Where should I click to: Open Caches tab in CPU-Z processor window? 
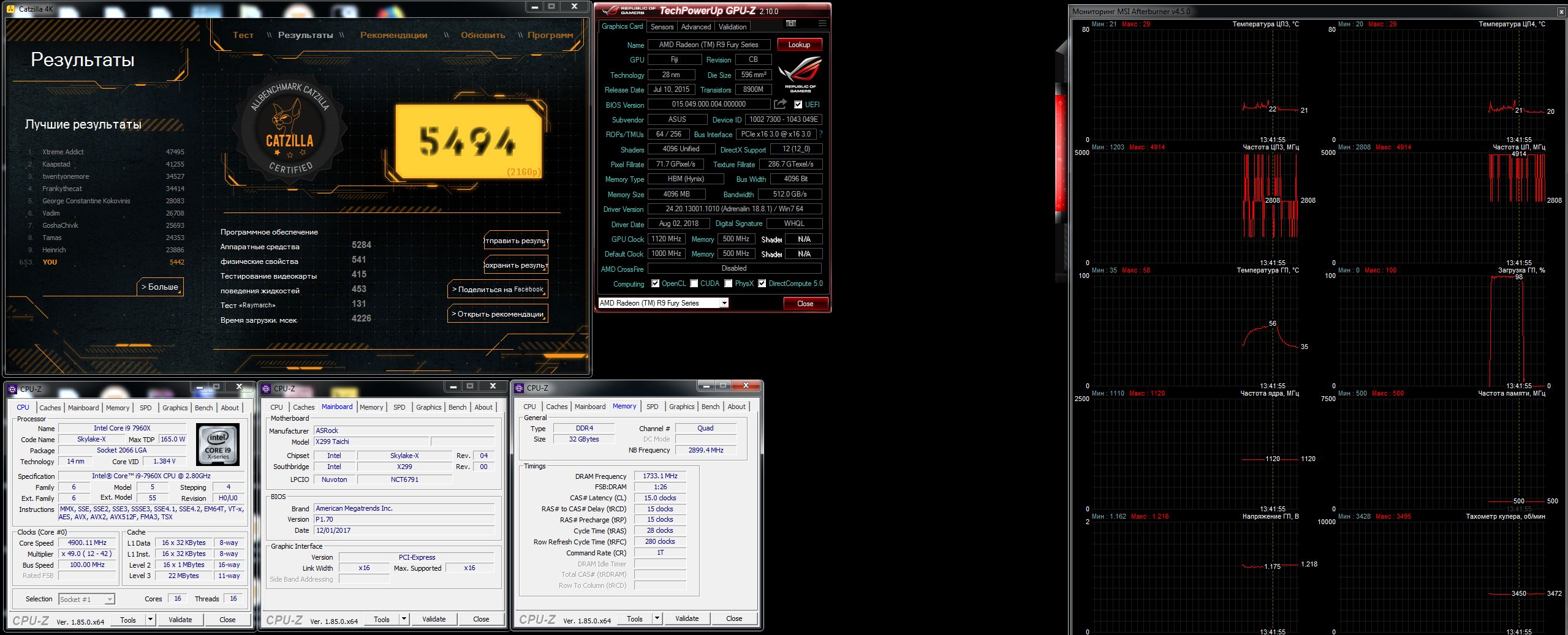pos(50,408)
